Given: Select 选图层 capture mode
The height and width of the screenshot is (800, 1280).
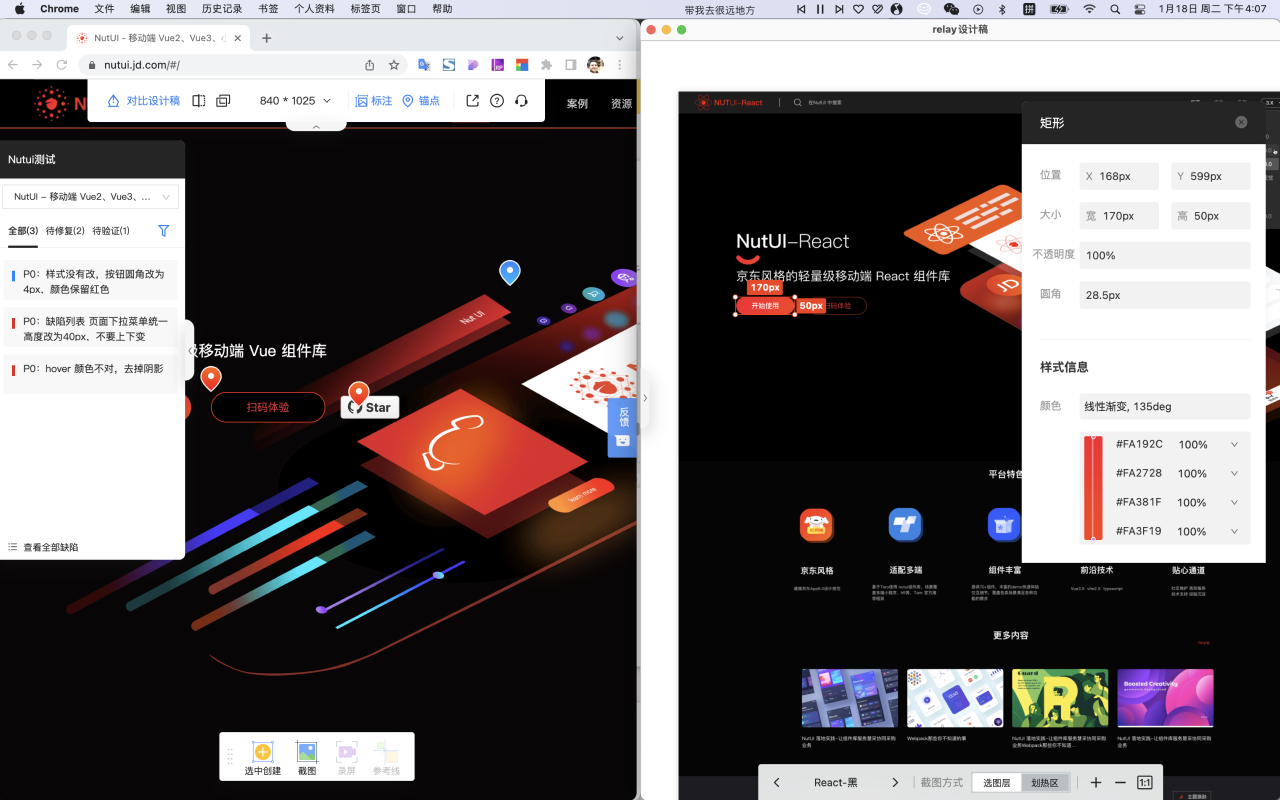Looking at the screenshot, I should 997,783.
